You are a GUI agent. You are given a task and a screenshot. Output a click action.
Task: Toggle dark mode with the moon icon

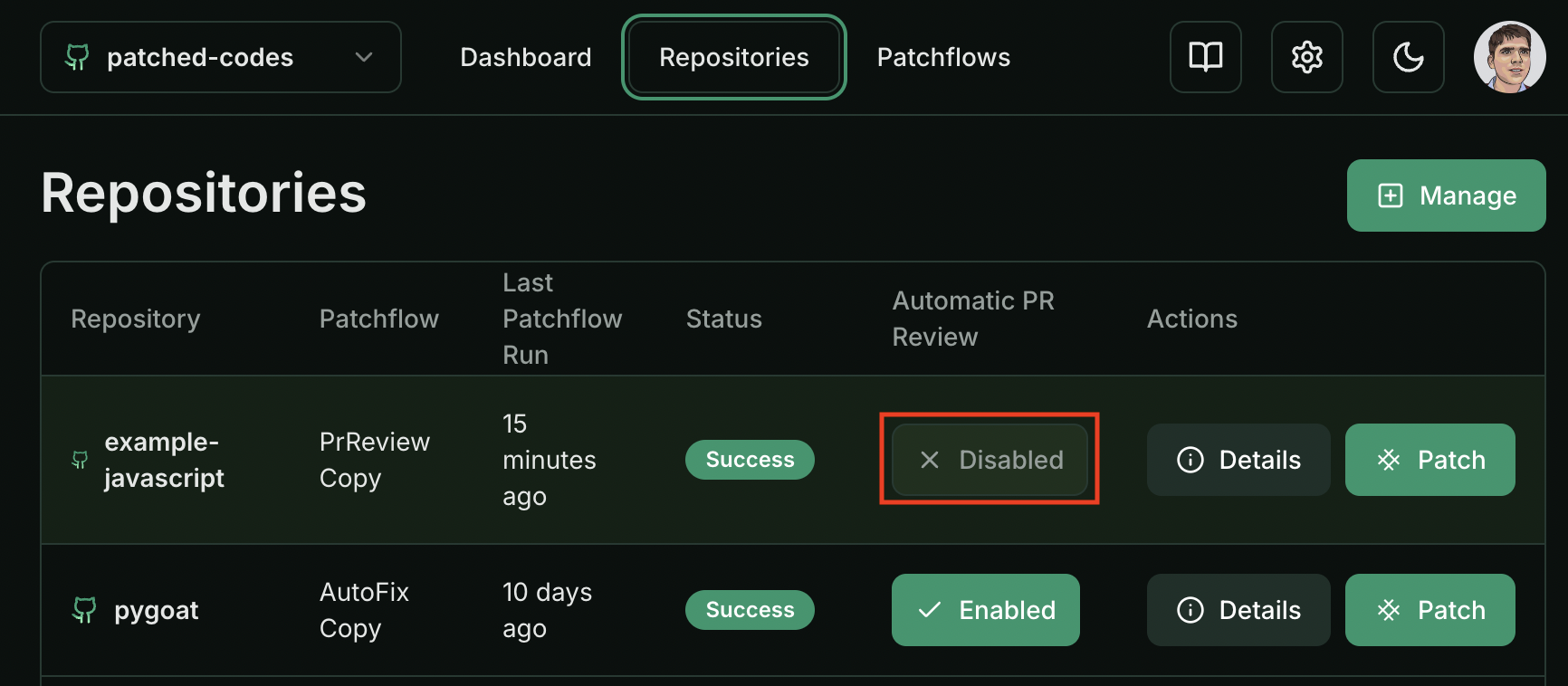point(1409,57)
